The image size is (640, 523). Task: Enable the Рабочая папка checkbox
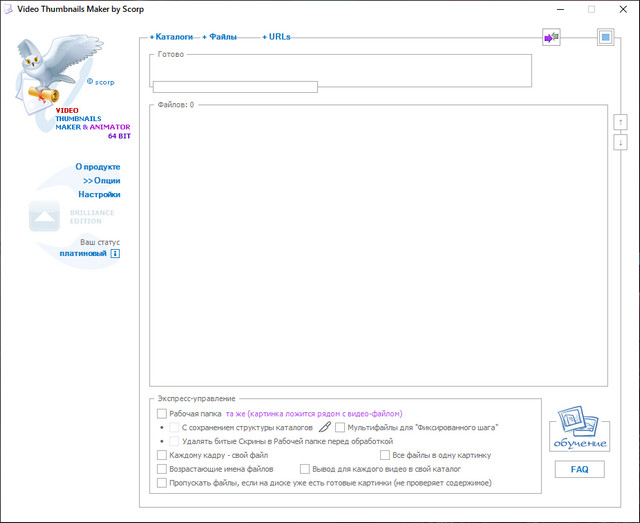point(163,413)
